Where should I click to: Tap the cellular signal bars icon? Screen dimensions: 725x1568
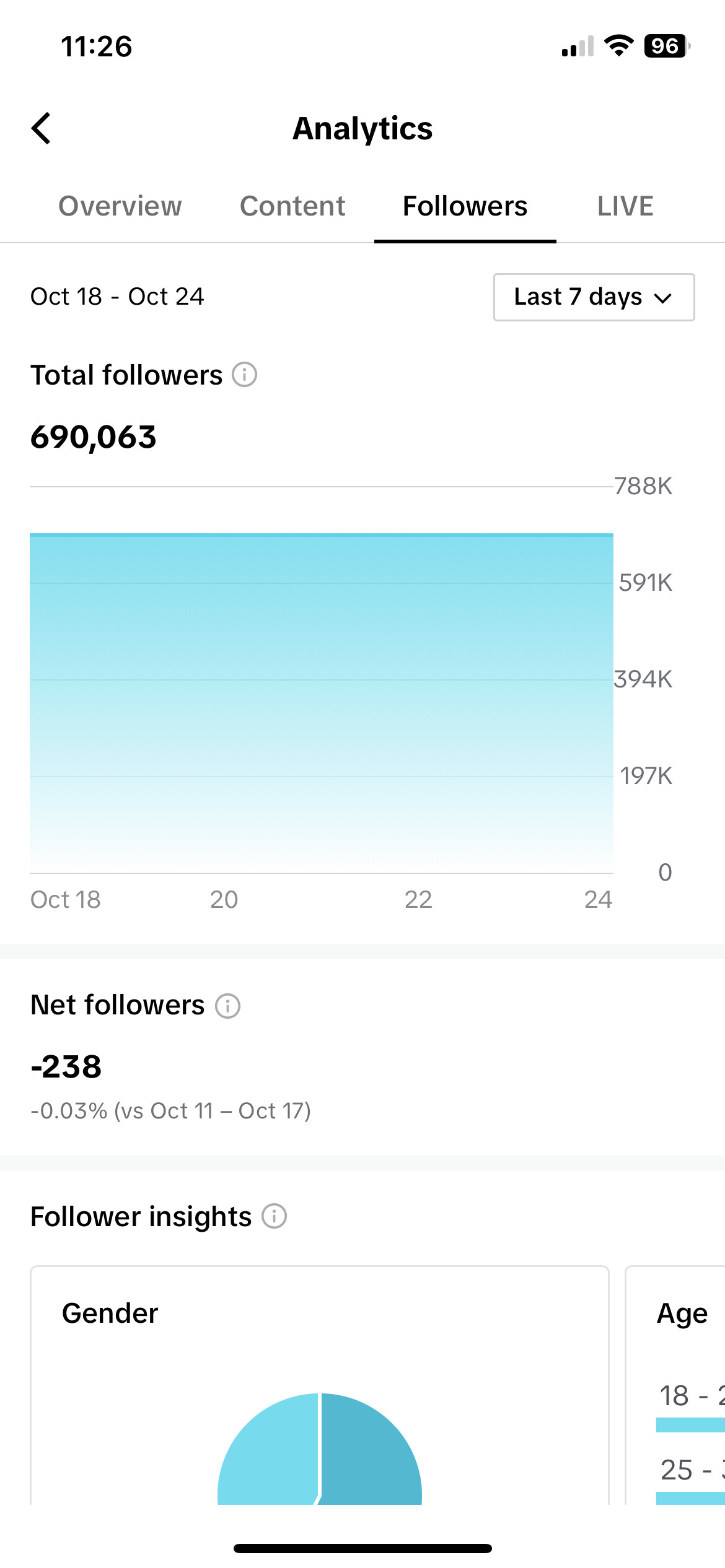(578, 46)
